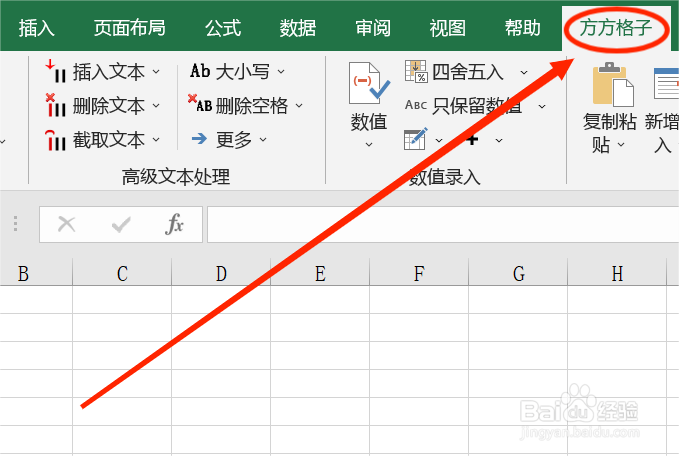Screen dimensions: 679x456
Task: Click the 更多 button label
Action: [234, 140]
